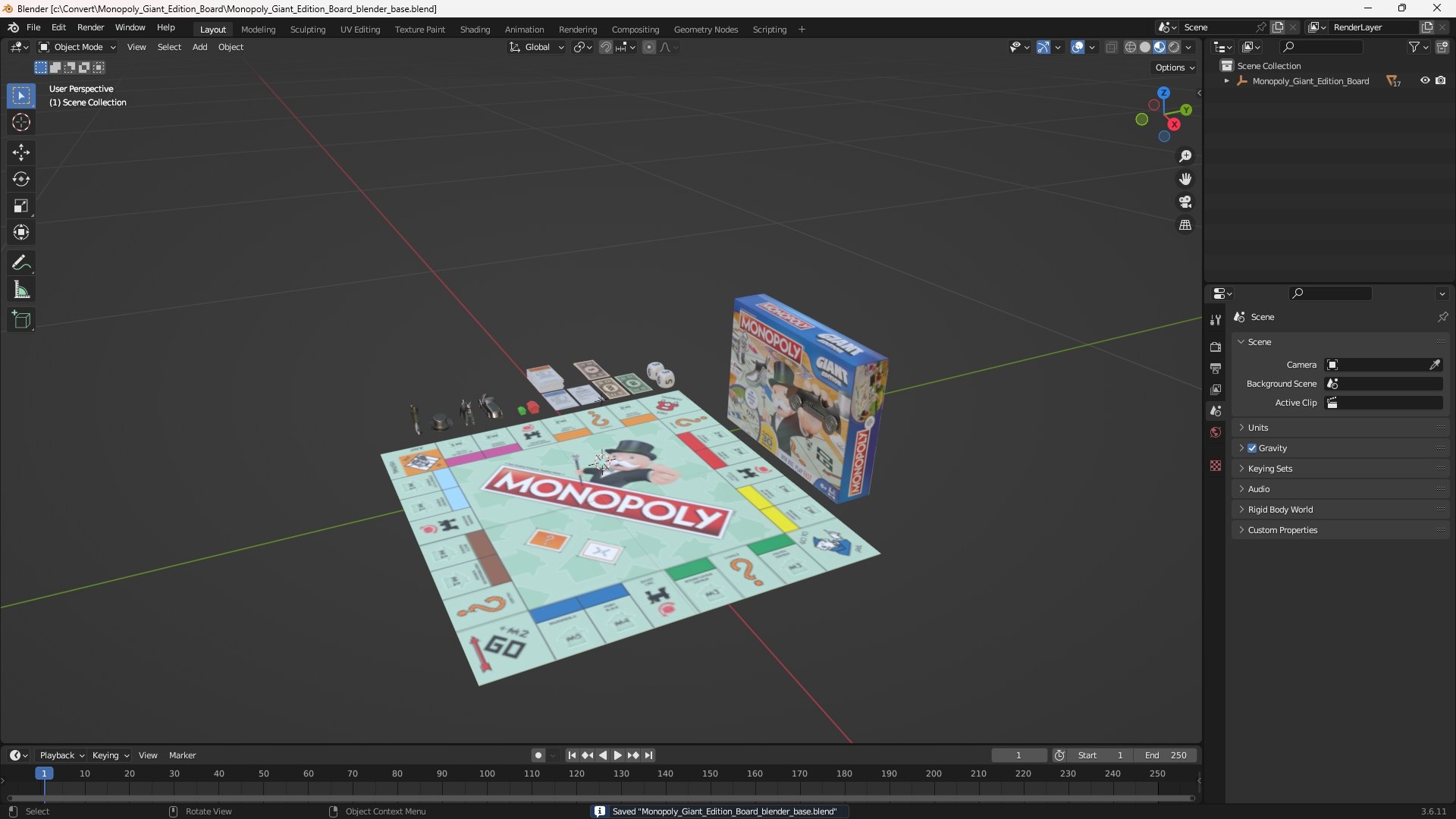
Task: Expand the Keying Sets panel
Action: click(1340, 469)
